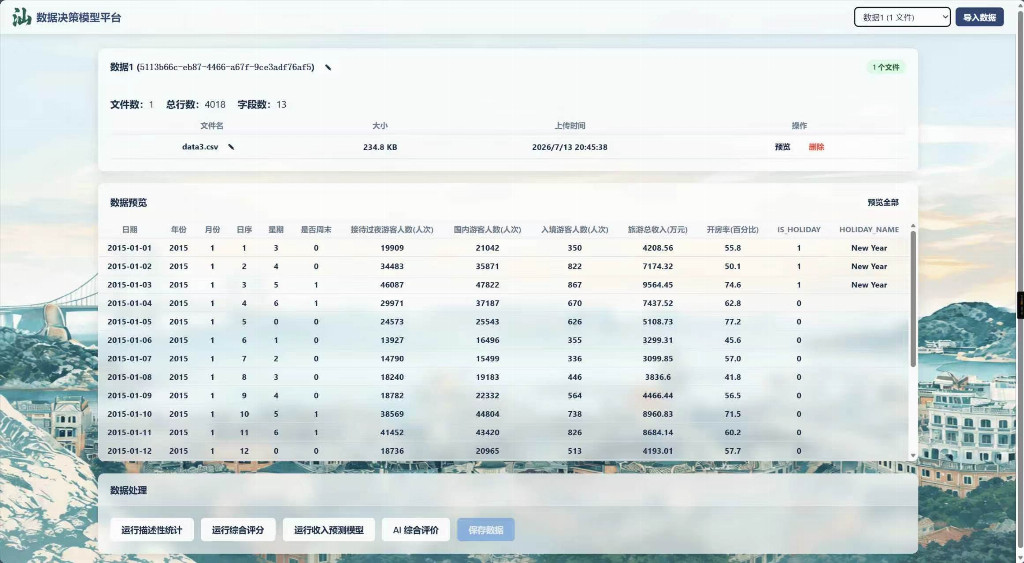
Task: Click domestic visitors value 44804
Action: 487,414
